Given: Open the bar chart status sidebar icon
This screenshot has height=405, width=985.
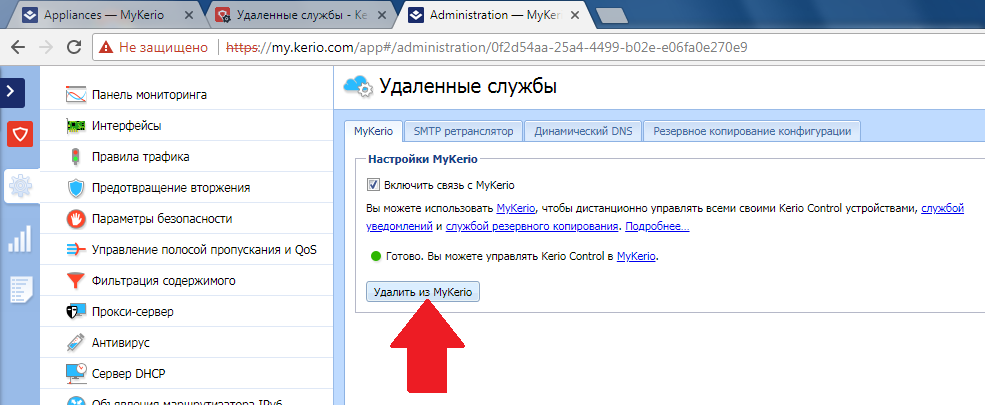Looking at the screenshot, I should click(20, 238).
